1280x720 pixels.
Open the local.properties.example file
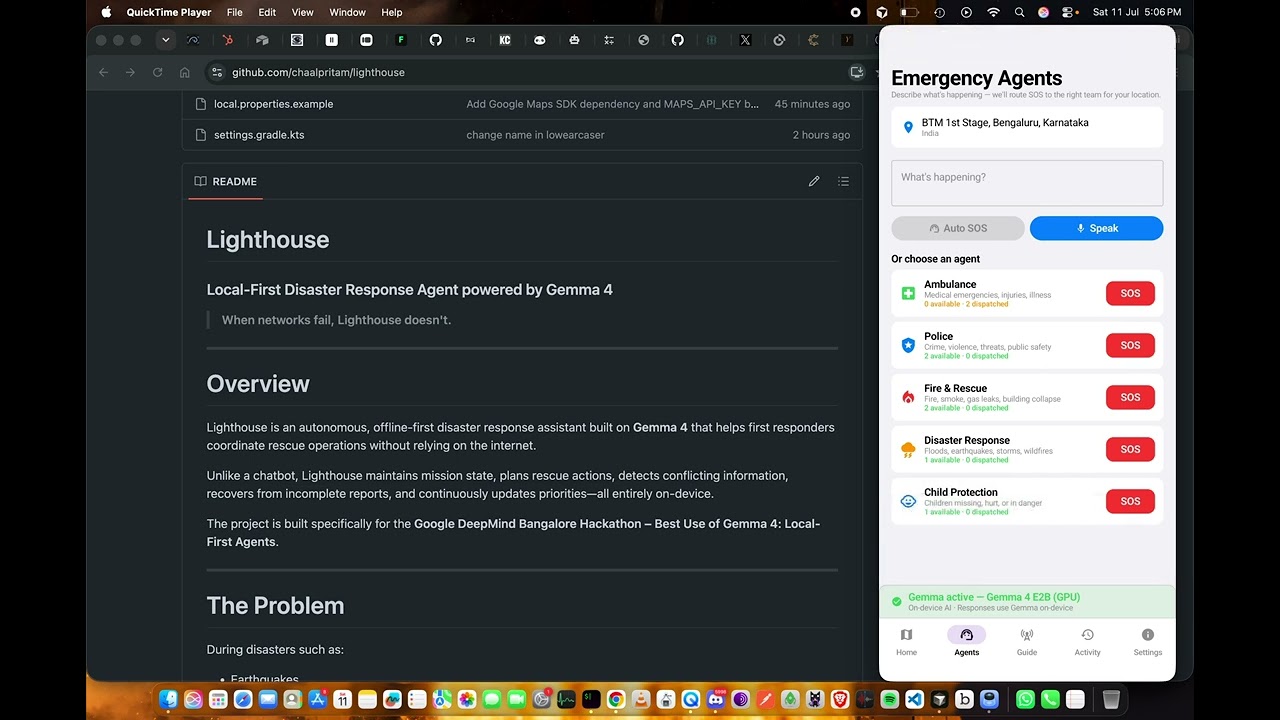click(273, 104)
